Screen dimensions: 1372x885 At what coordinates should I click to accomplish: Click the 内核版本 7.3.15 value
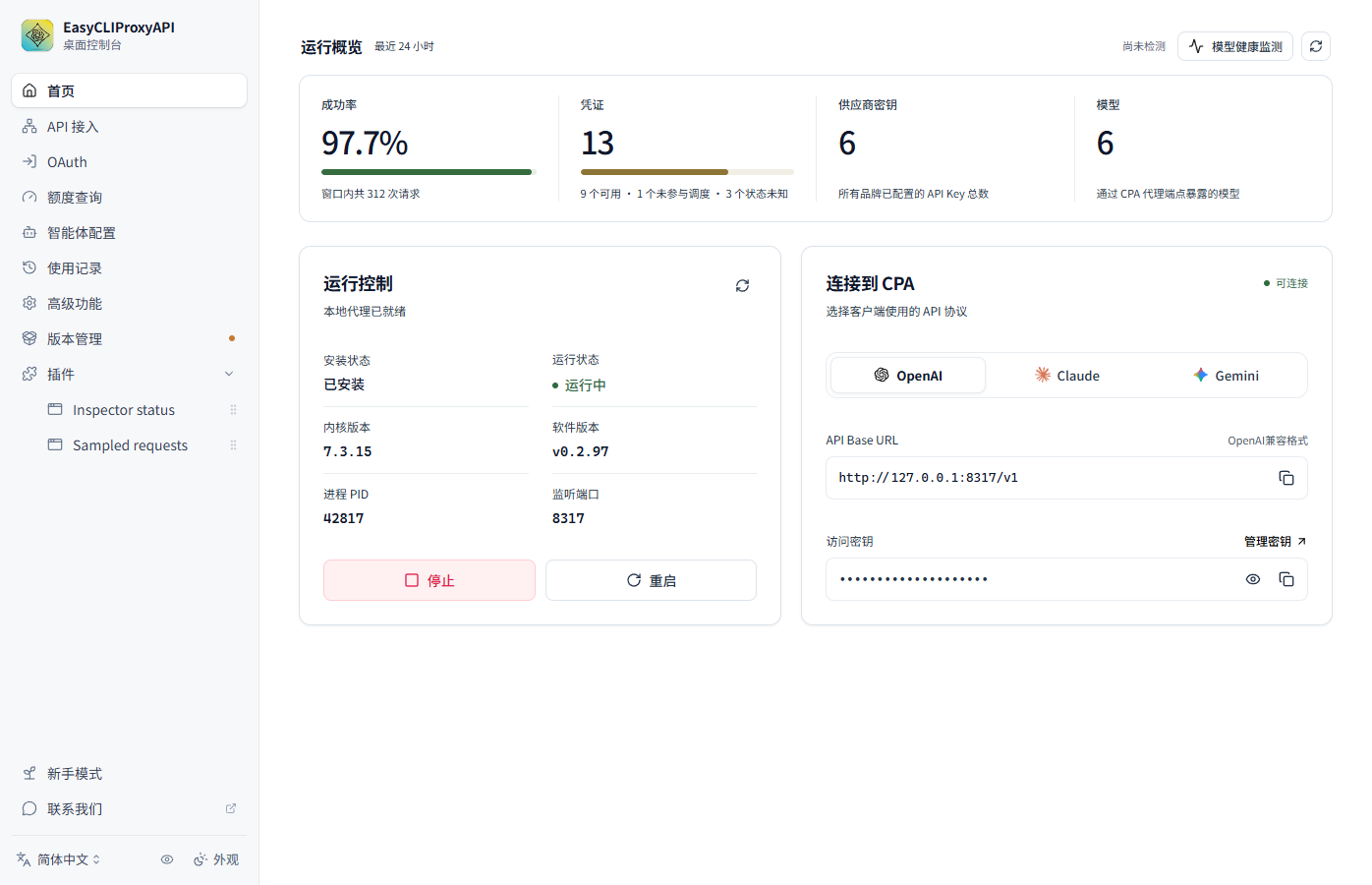pyautogui.click(x=348, y=451)
